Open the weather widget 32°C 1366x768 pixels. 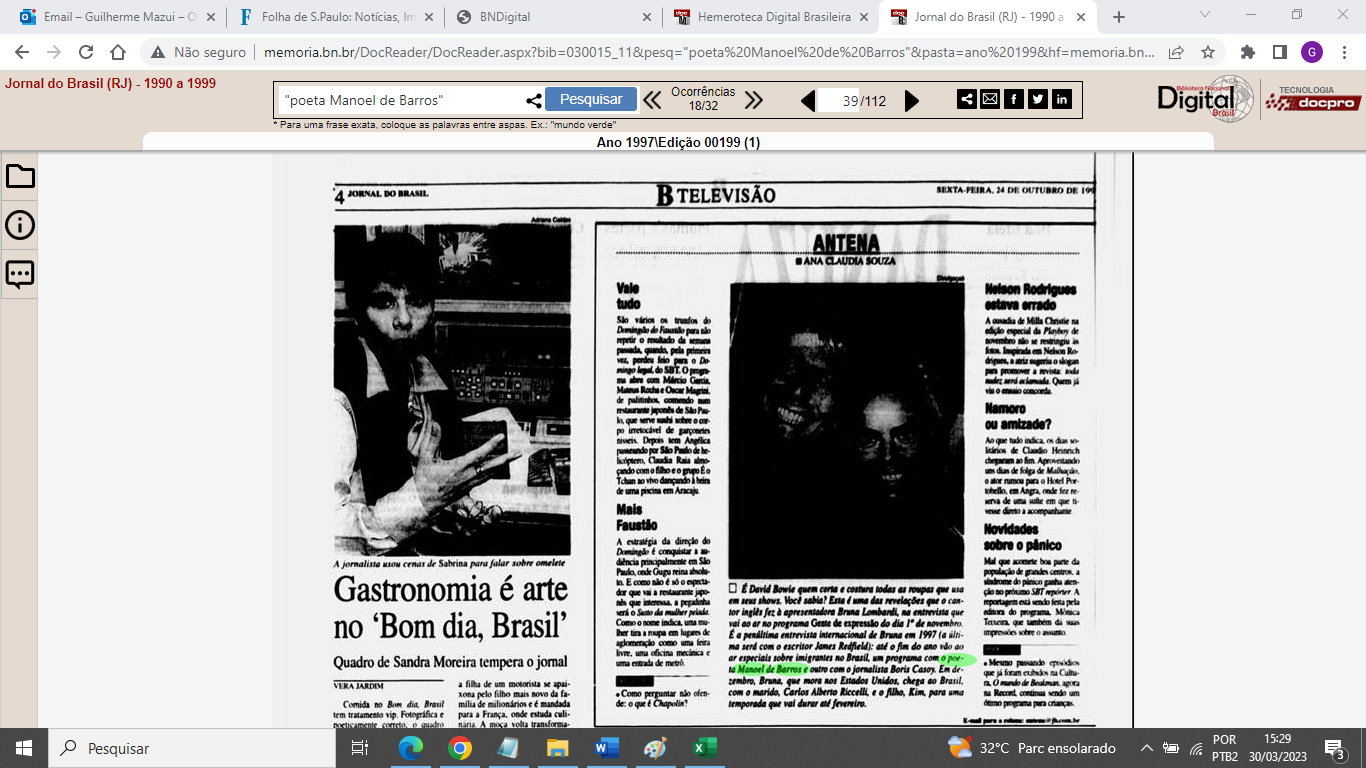click(1031, 748)
